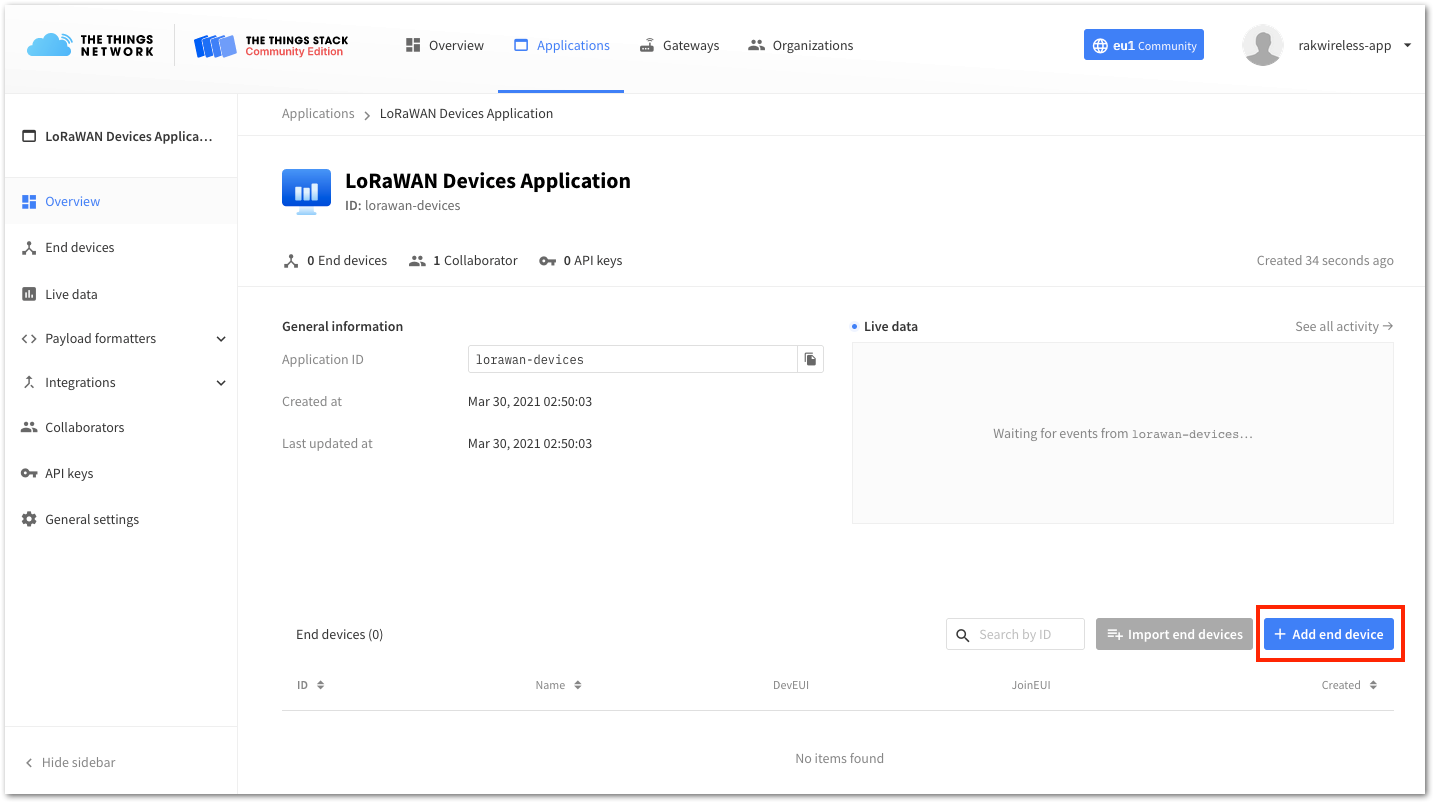This screenshot has height=803, width=1434.
Task: Click the Payload formatters code icon
Action: pos(29,339)
